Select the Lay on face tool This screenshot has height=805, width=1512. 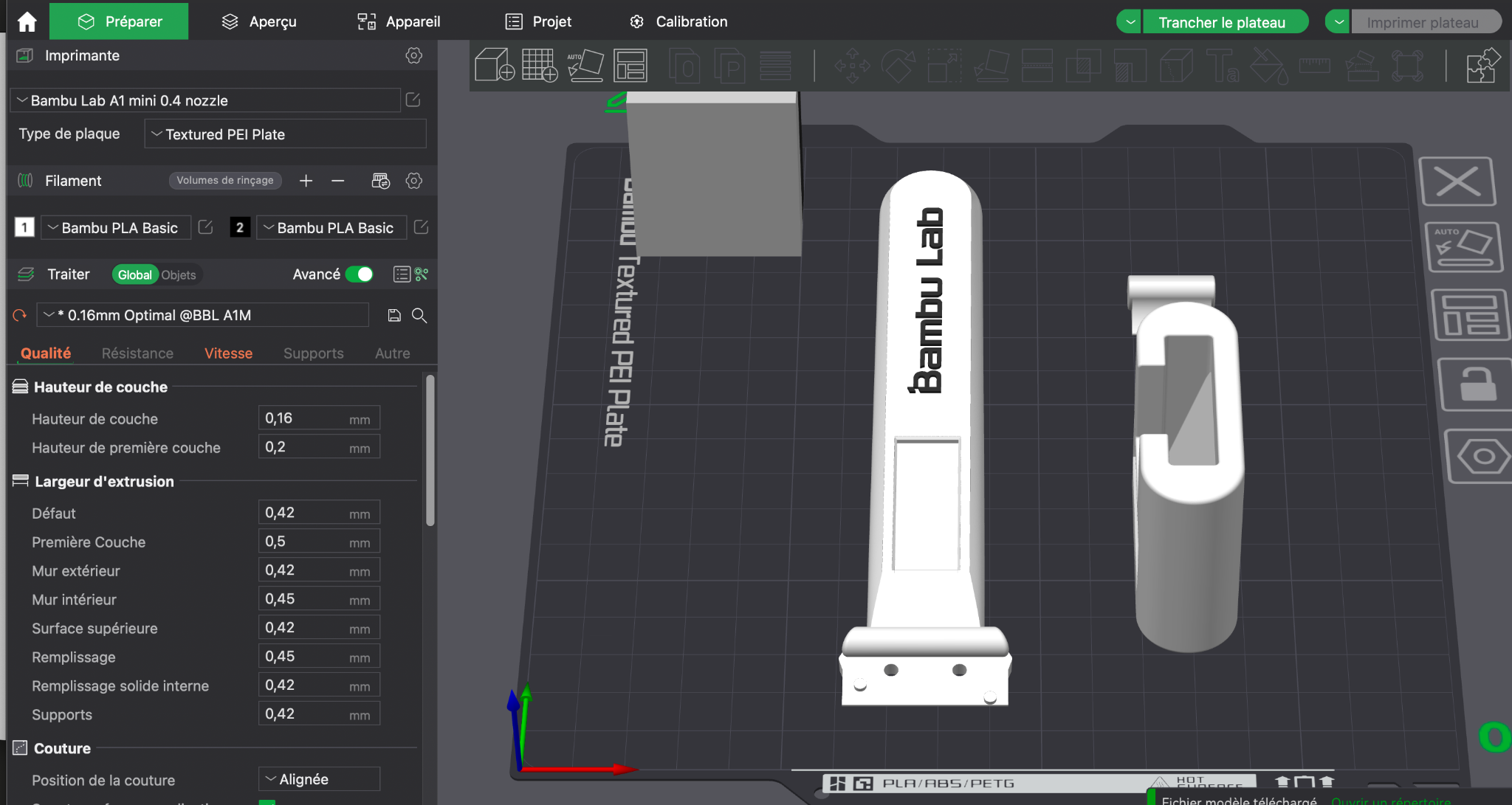(x=992, y=66)
